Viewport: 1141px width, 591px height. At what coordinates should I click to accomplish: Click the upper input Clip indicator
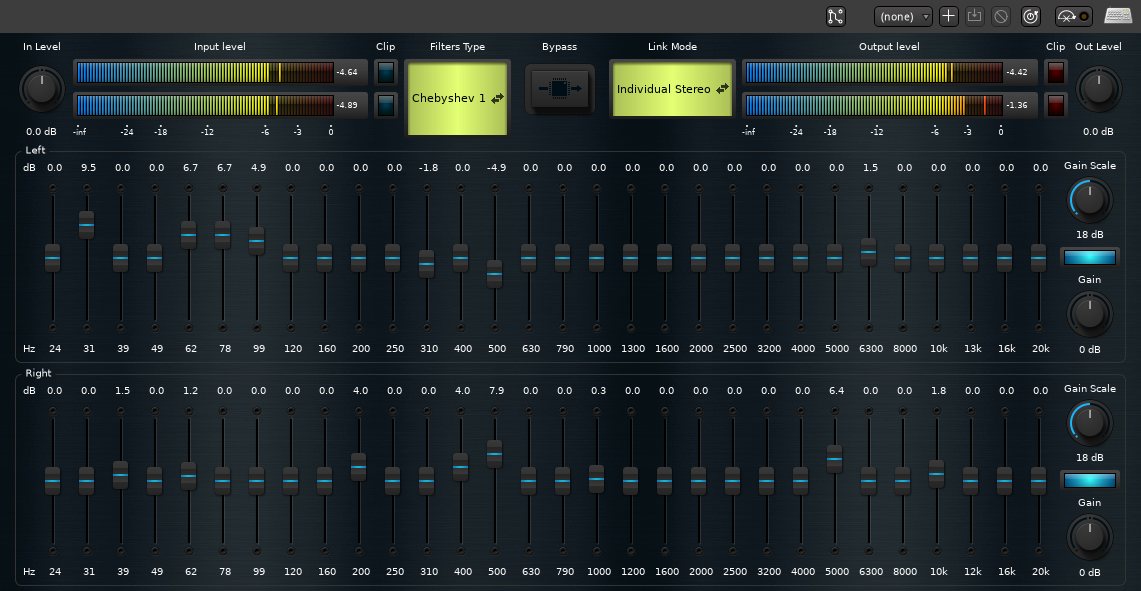(x=386, y=72)
